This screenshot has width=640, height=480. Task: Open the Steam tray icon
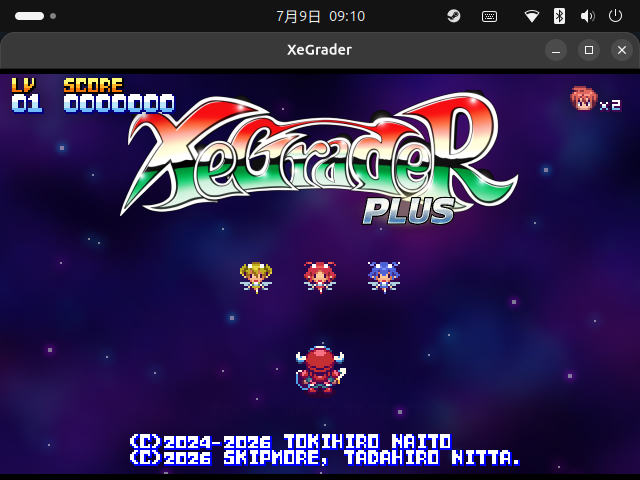[x=453, y=16]
